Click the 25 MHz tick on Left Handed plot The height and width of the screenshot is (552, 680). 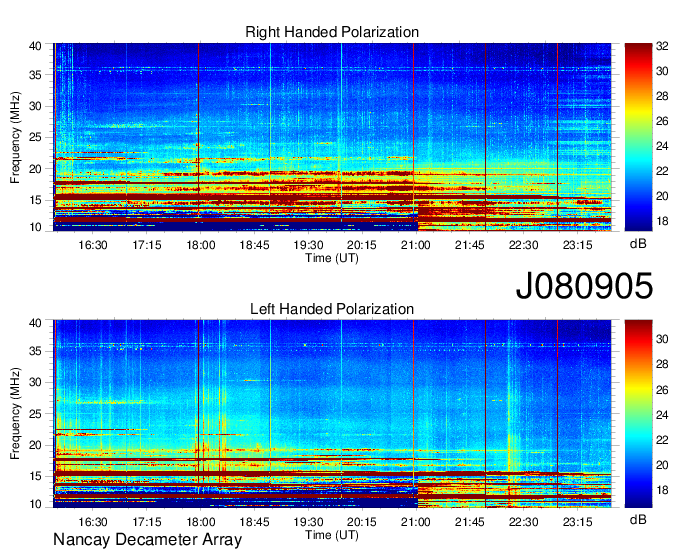pos(35,414)
